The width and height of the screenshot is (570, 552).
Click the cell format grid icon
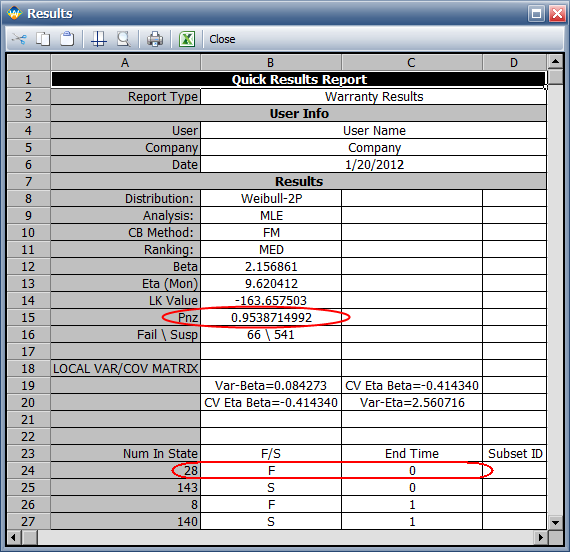(99, 39)
